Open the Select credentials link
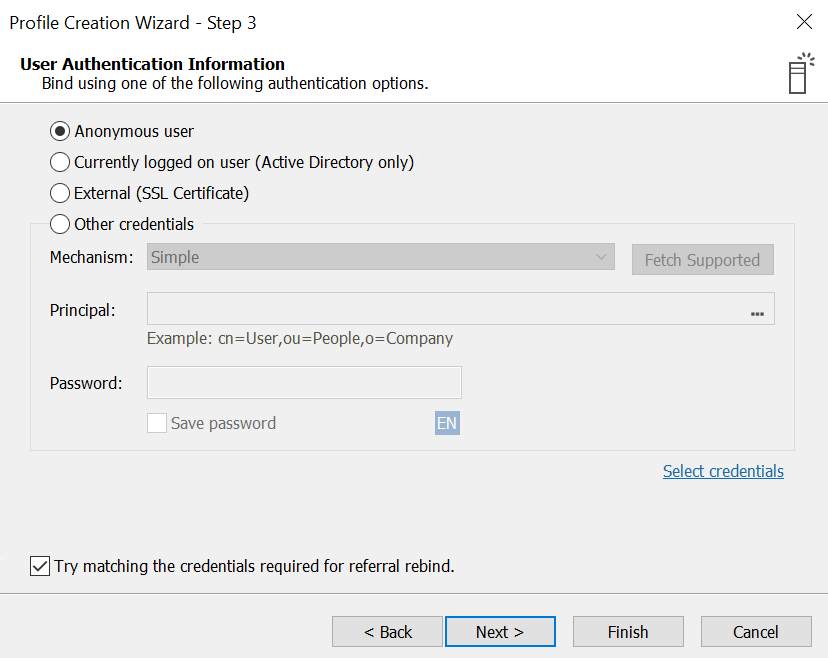Image resolution: width=828 pixels, height=658 pixels. pos(723,471)
